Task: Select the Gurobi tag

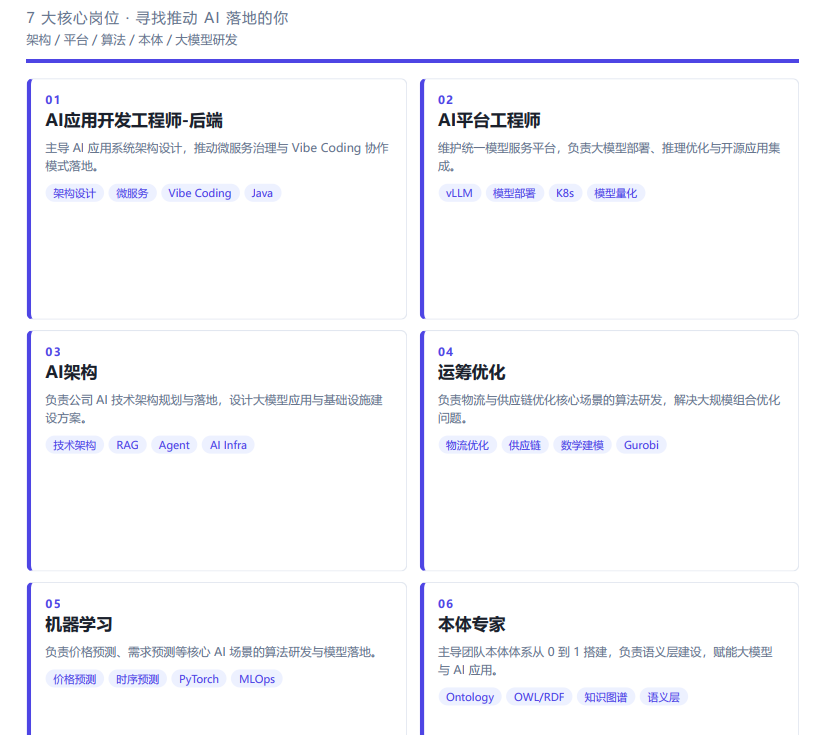Action: 641,445
